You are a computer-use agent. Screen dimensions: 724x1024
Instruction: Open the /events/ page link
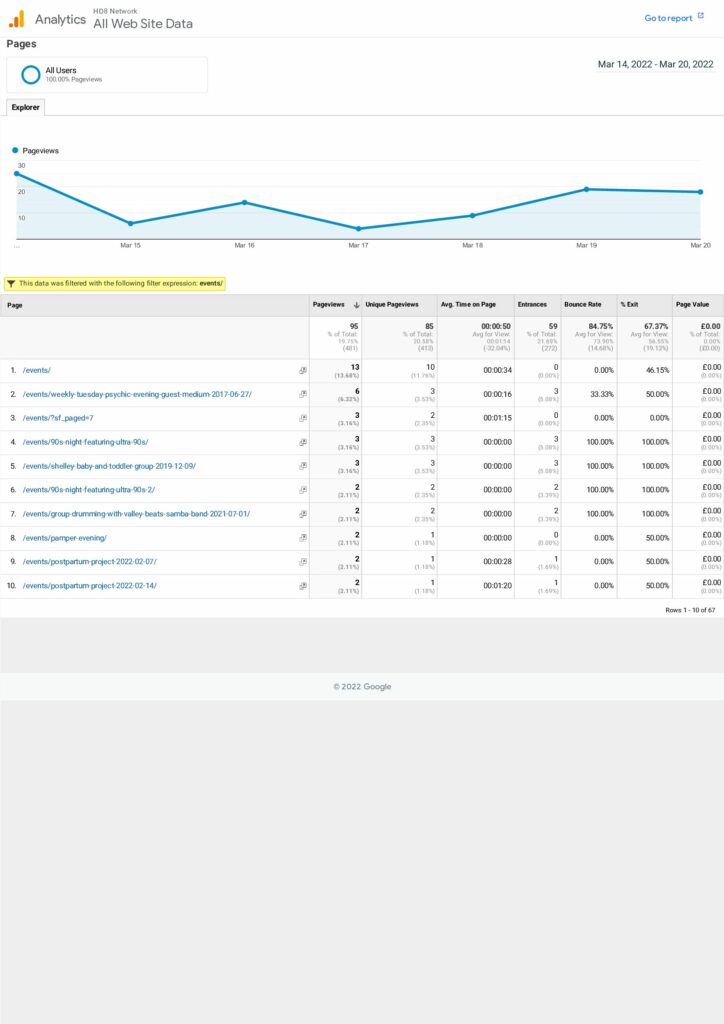coord(37,370)
